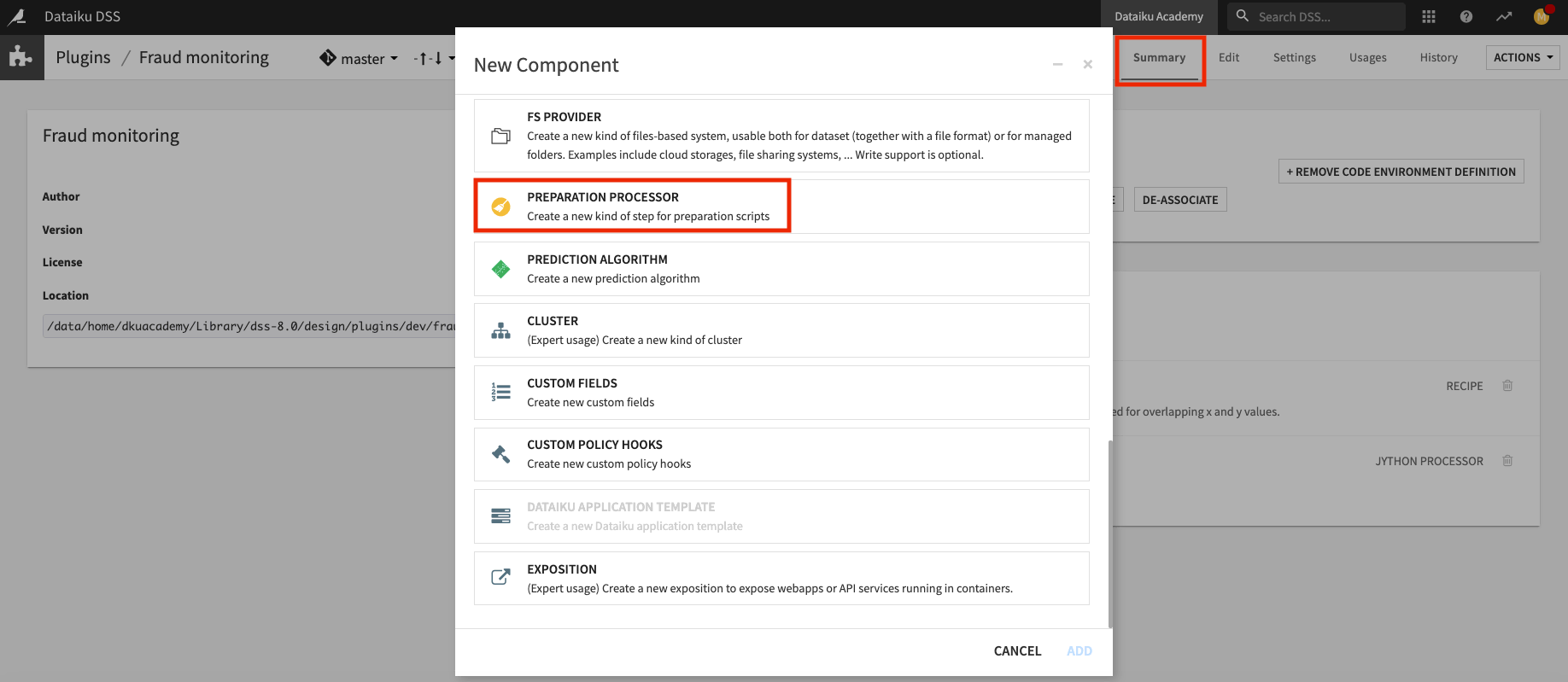The width and height of the screenshot is (1568, 682).
Task: Click the Version label
Action: tap(62, 230)
